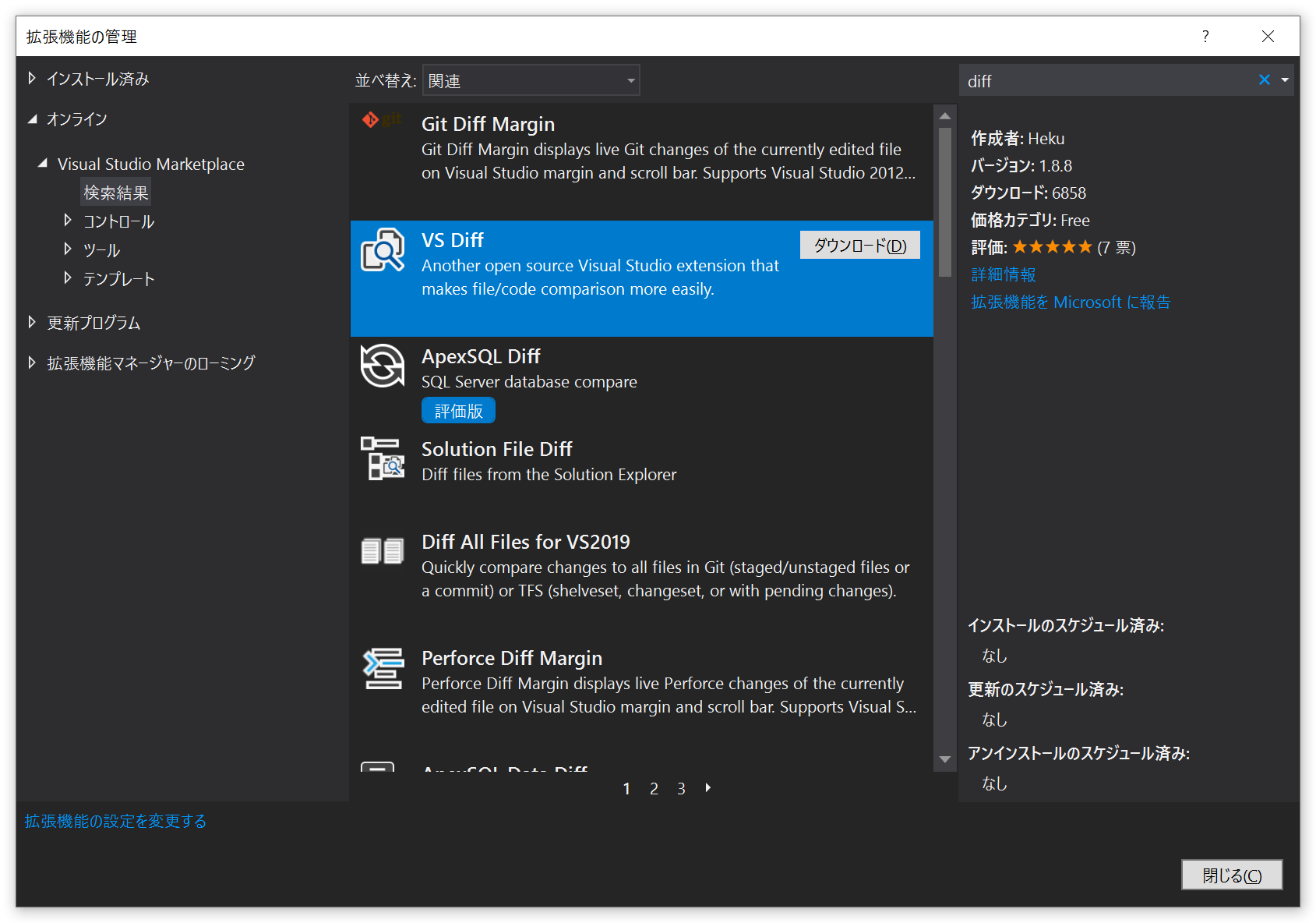Go to search results page 2
The width and height of the screenshot is (1316, 923).
(x=654, y=788)
